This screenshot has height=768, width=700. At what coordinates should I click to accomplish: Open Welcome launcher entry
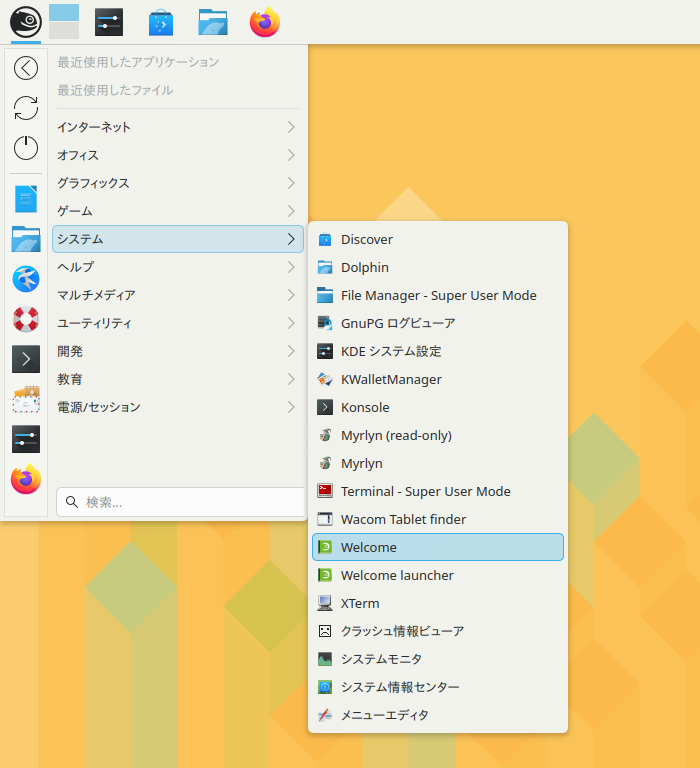point(438,575)
